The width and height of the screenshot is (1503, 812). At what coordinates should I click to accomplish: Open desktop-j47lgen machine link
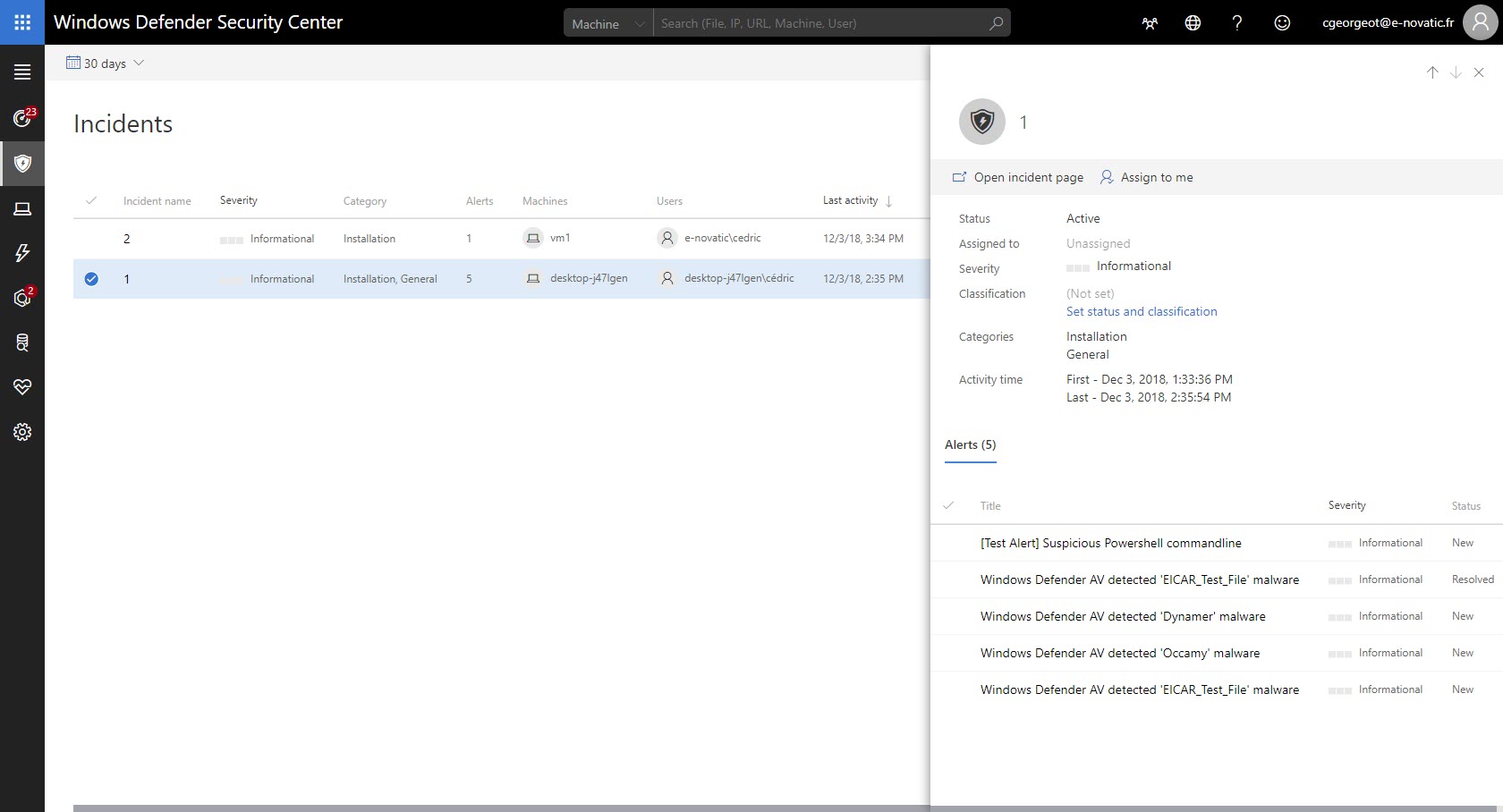(589, 278)
